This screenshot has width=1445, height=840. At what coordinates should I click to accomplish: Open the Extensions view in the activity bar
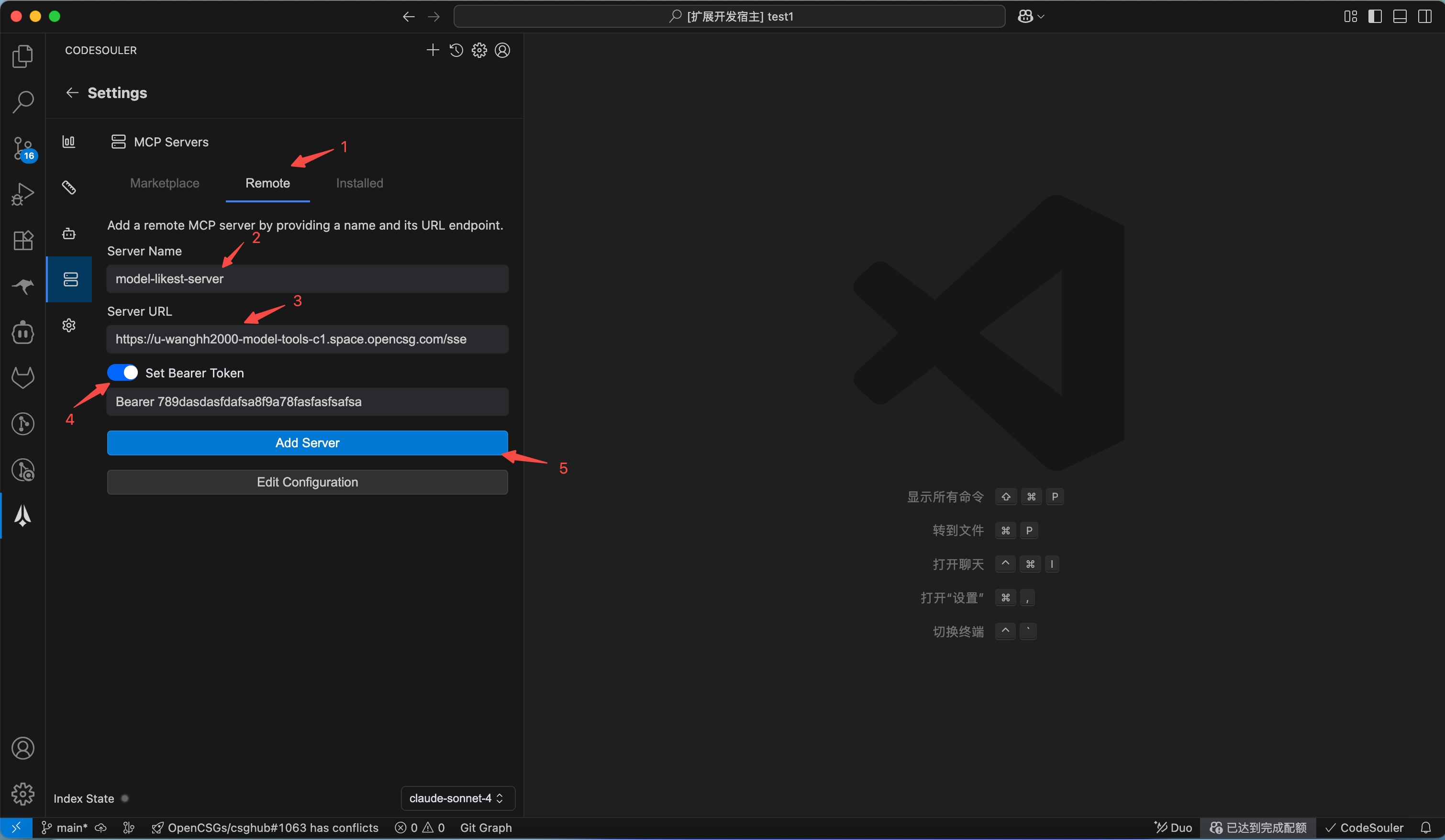click(x=23, y=240)
